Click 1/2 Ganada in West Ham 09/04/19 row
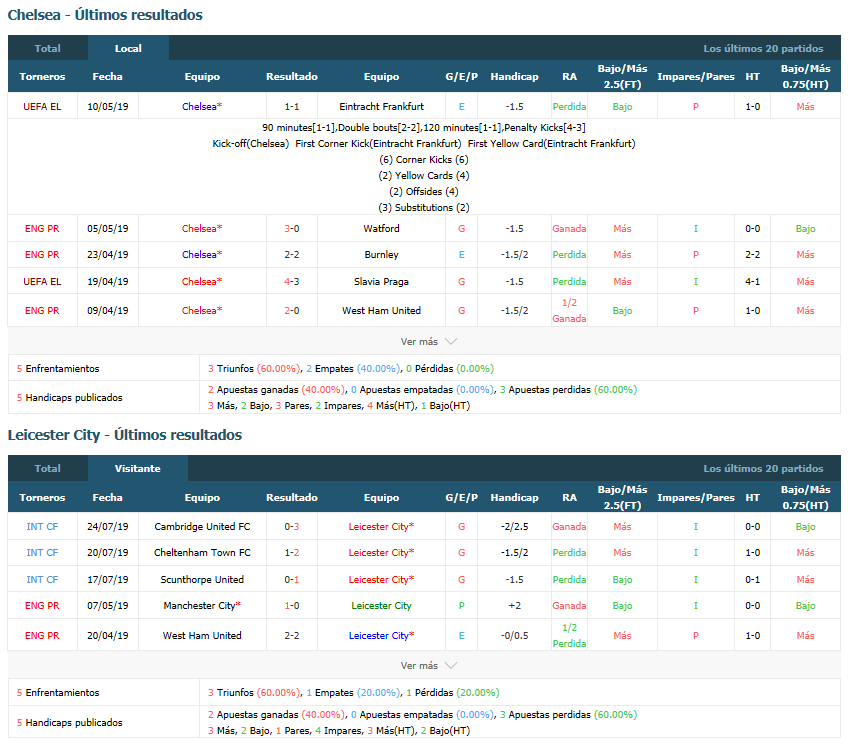This screenshot has height=747, width=857. [x=569, y=310]
